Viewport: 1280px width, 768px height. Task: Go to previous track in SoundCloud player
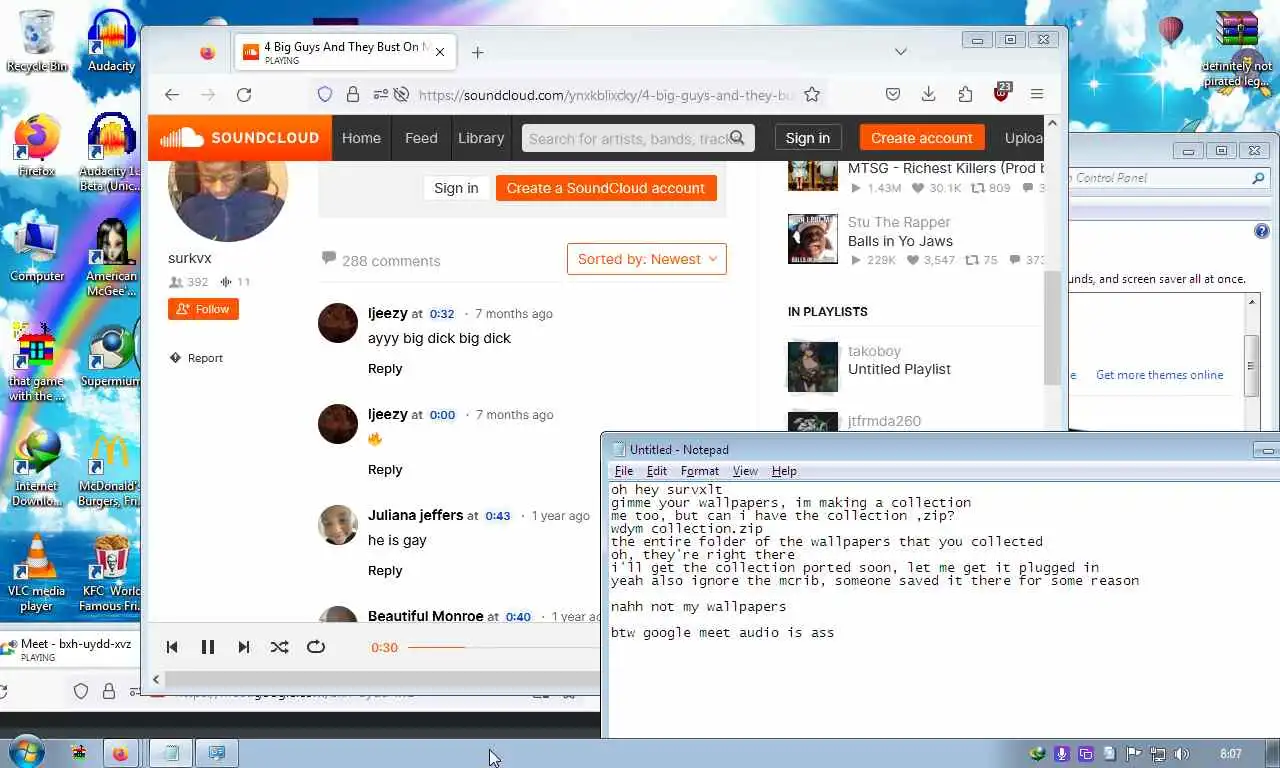point(172,647)
